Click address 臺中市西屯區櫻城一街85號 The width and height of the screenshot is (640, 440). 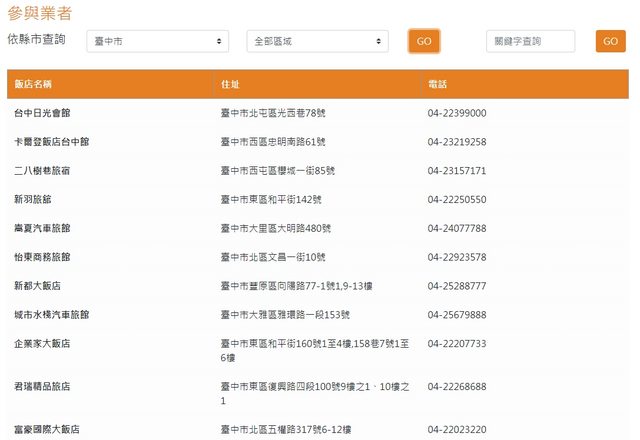click(278, 171)
